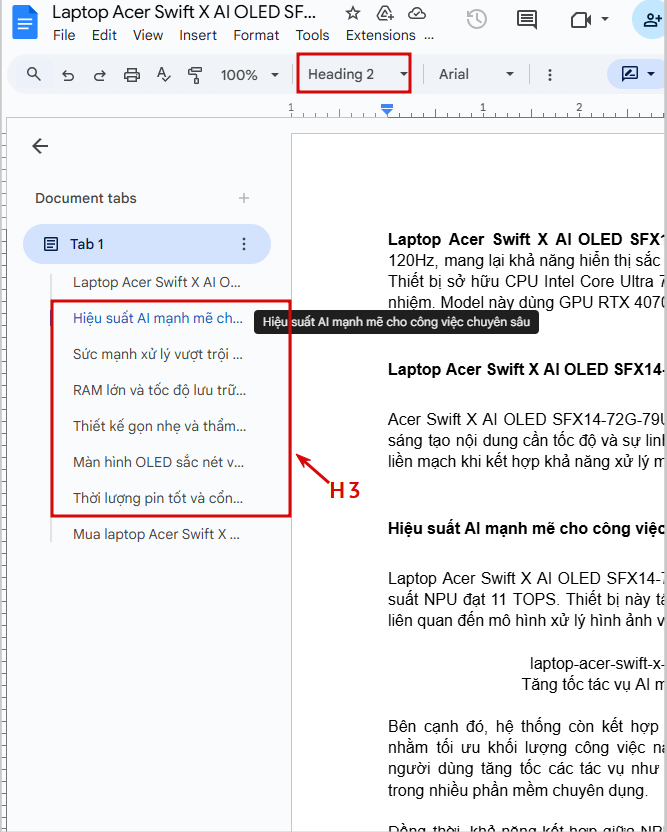Click heading 'Hiệu suất AI mạnh mẽ' in document

pyautogui.click(x=525, y=528)
